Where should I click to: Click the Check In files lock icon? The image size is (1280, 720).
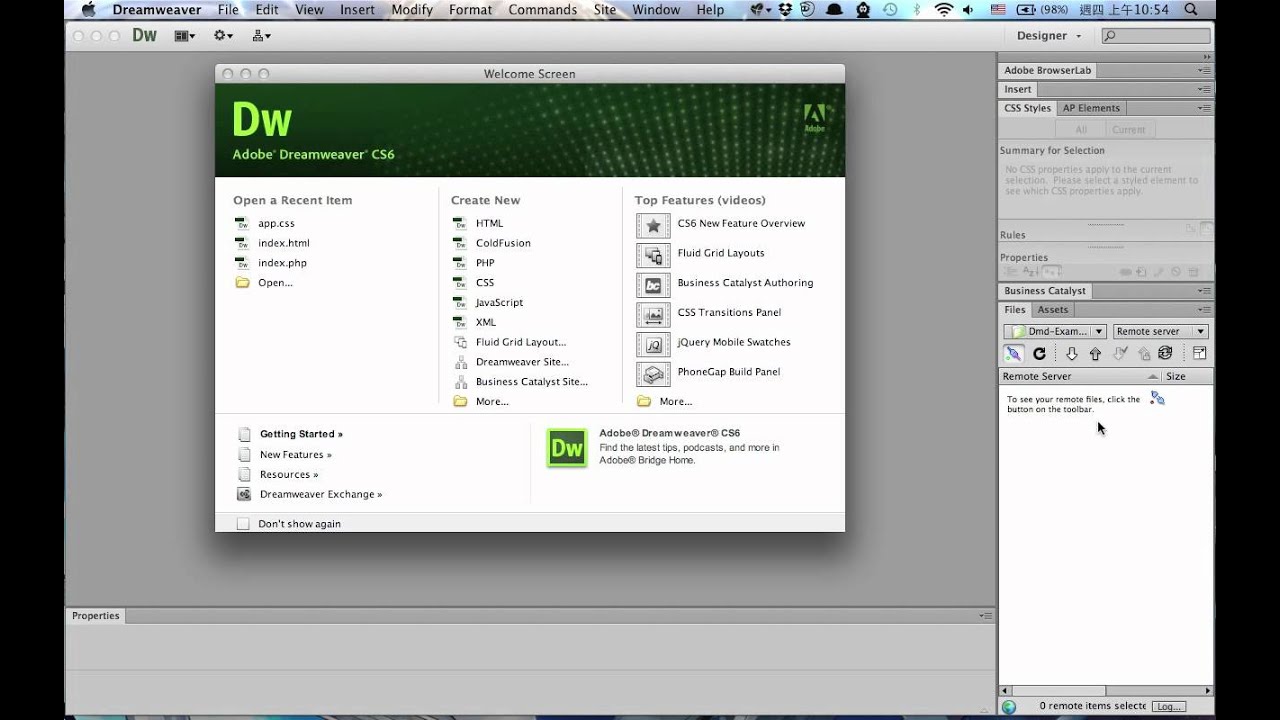(x=1143, y=354)
